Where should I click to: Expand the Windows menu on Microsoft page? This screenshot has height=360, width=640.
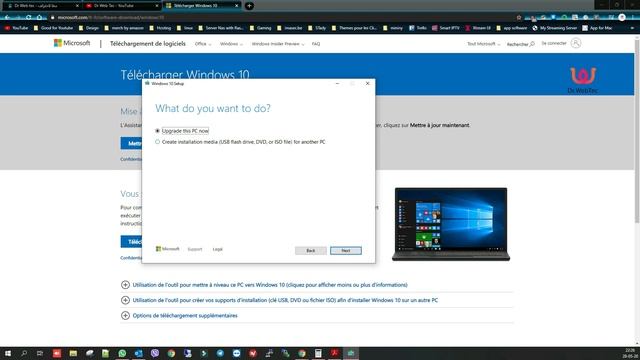pyautogui.click(x=231, y=44)
